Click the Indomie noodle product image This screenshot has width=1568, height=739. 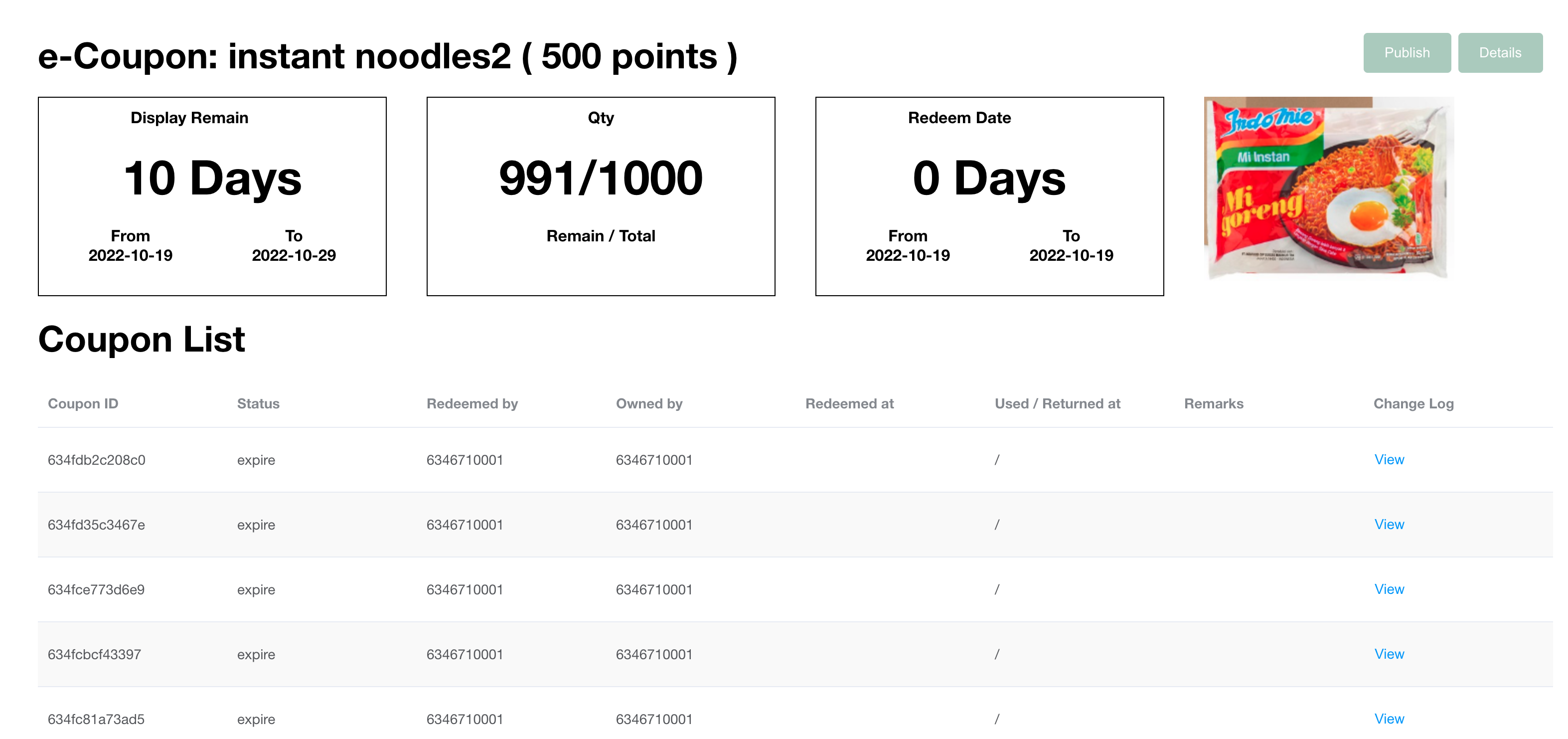point(1328,187)
